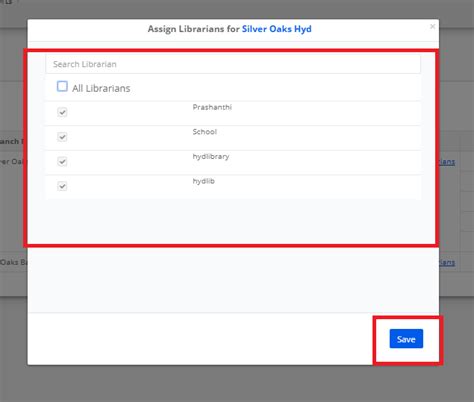Check the All Librarians checkbox
The width and height of the screenshot is (474, 402).
coord(62,86)
